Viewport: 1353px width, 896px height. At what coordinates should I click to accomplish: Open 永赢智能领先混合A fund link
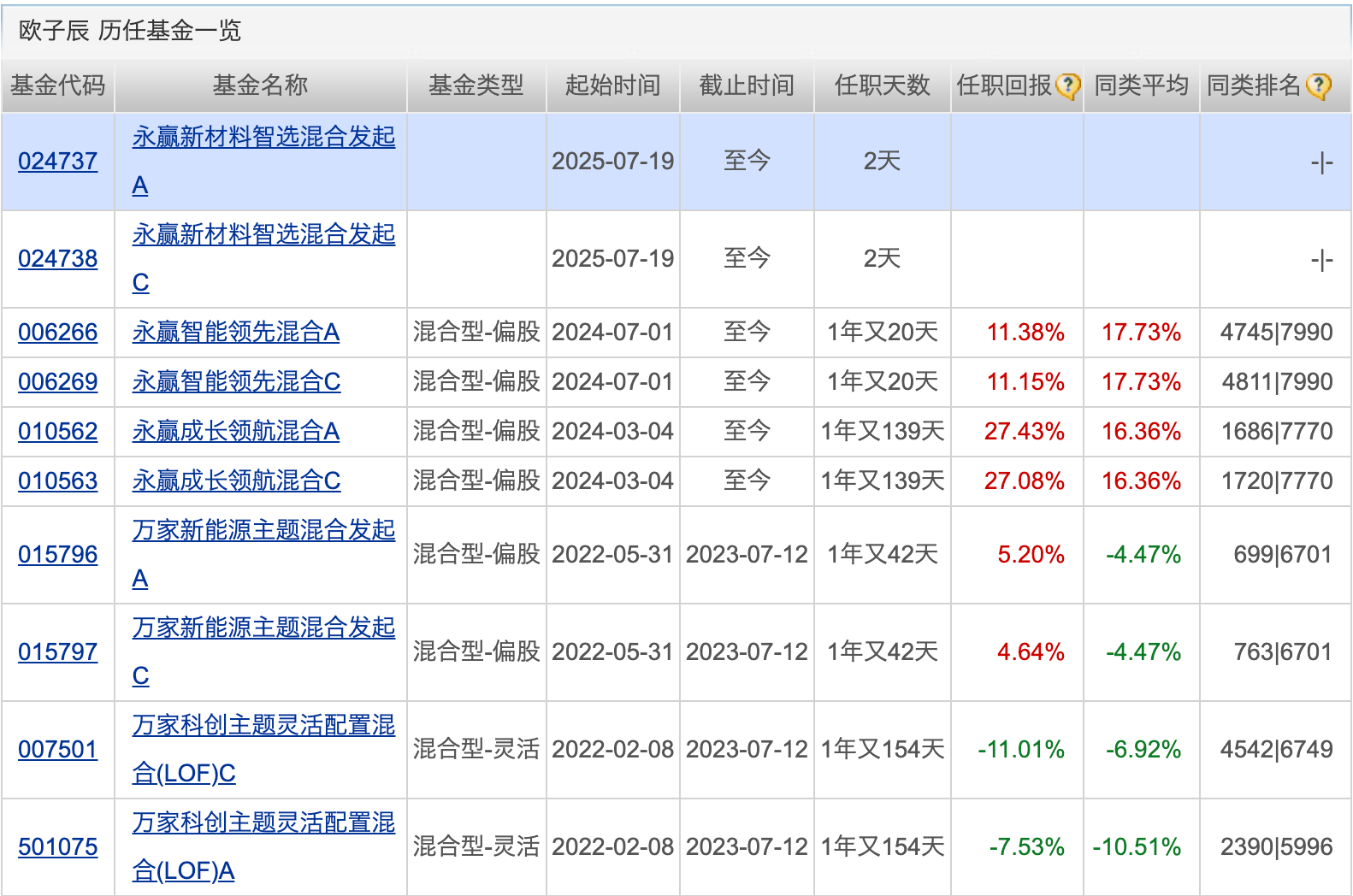point(236,332)
